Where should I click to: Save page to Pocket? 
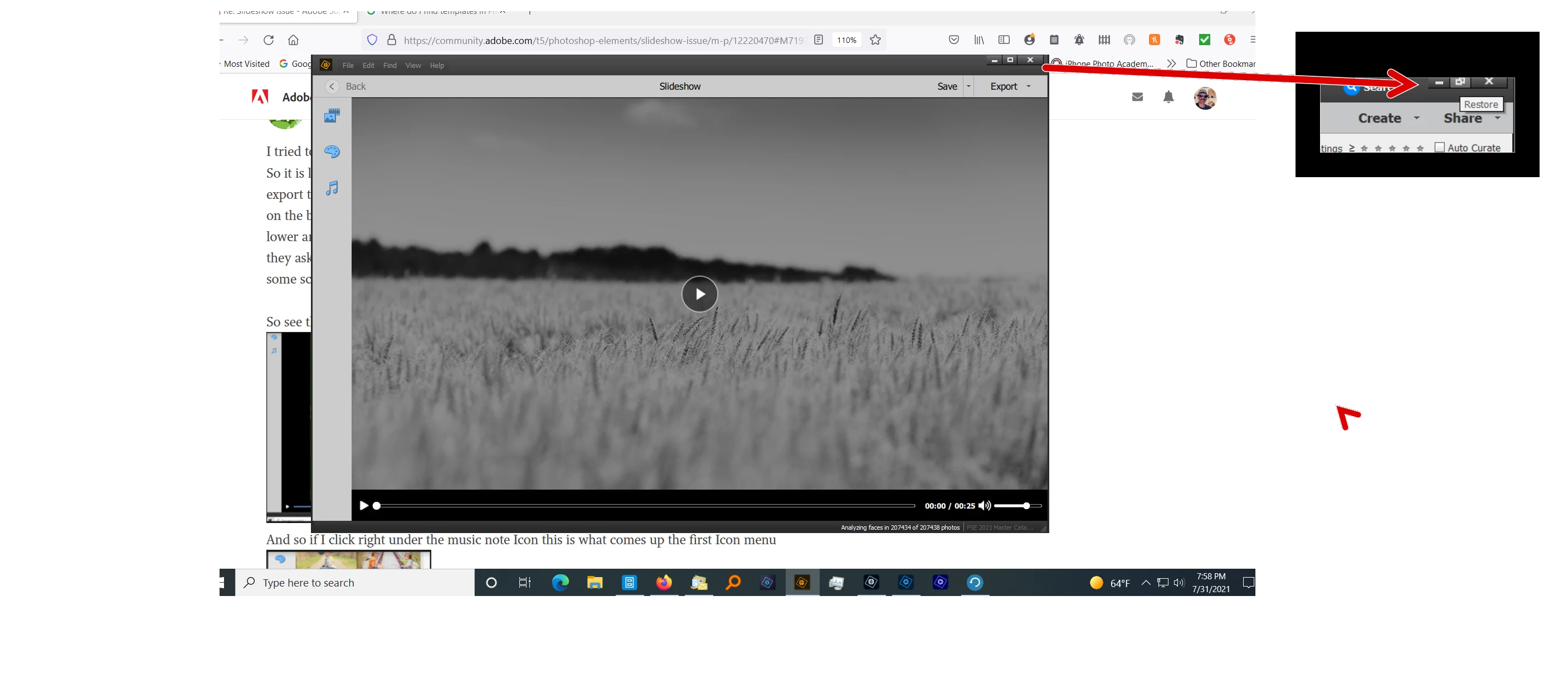(x=954, y=40)
